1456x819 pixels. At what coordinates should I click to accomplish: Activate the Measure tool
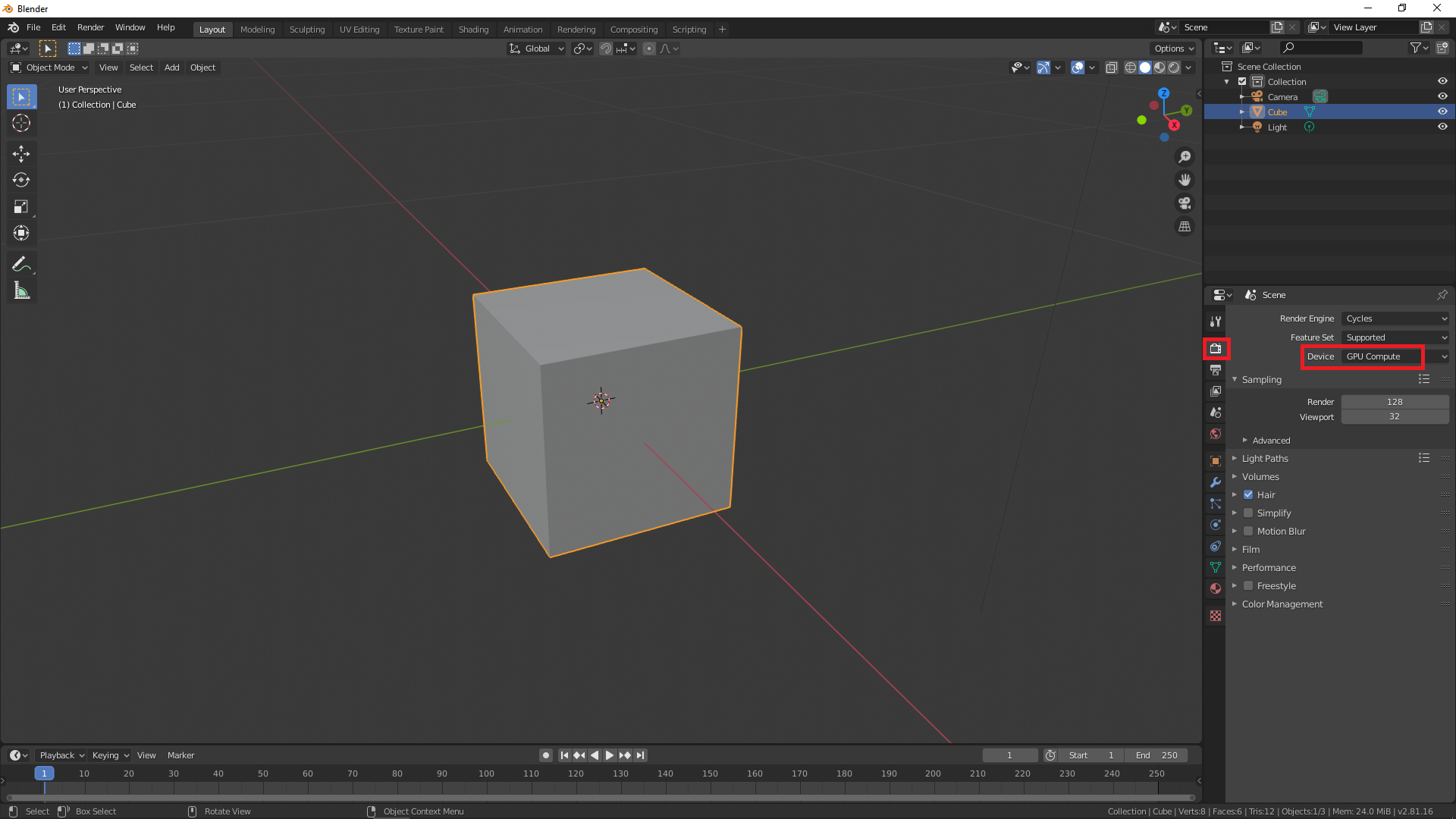coord(21,290)
